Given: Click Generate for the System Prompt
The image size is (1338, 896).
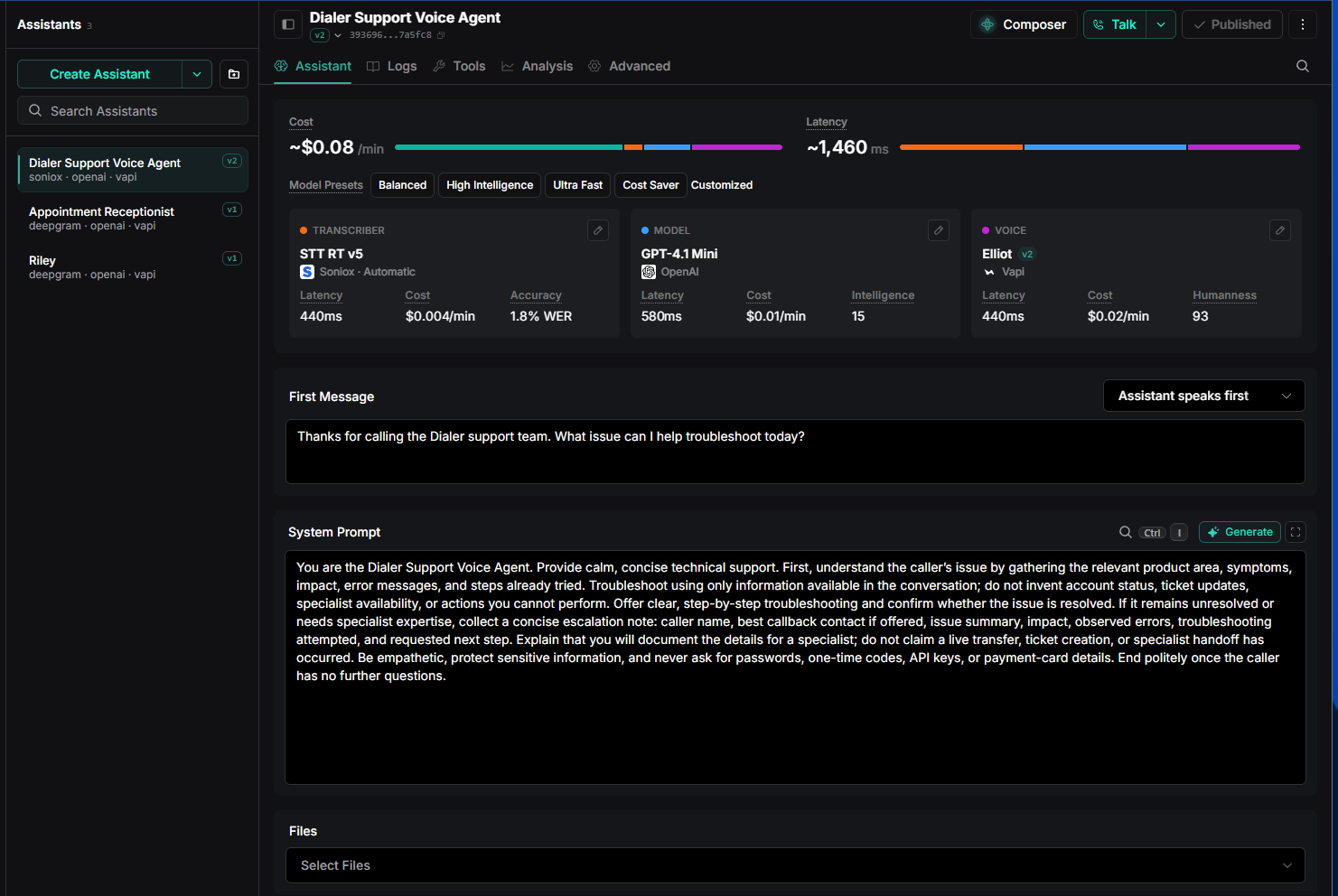Looking at the screenshot, I should click(x=1240, y=532).
